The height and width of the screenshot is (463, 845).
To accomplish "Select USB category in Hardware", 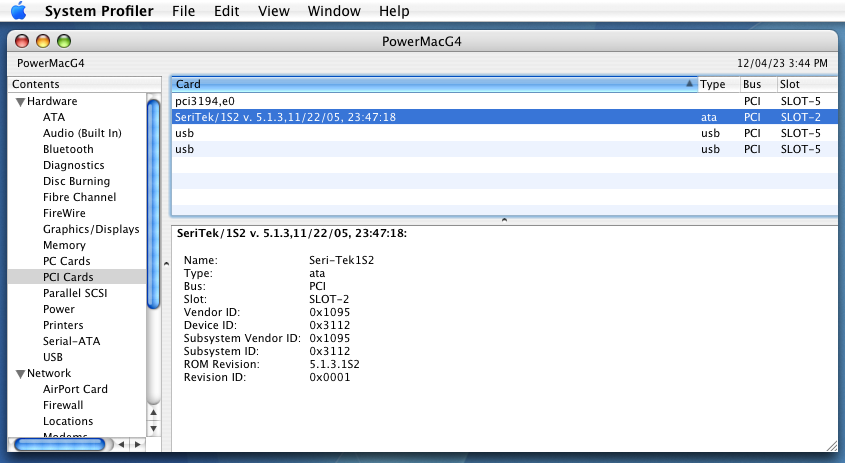I will coord(53,357).
